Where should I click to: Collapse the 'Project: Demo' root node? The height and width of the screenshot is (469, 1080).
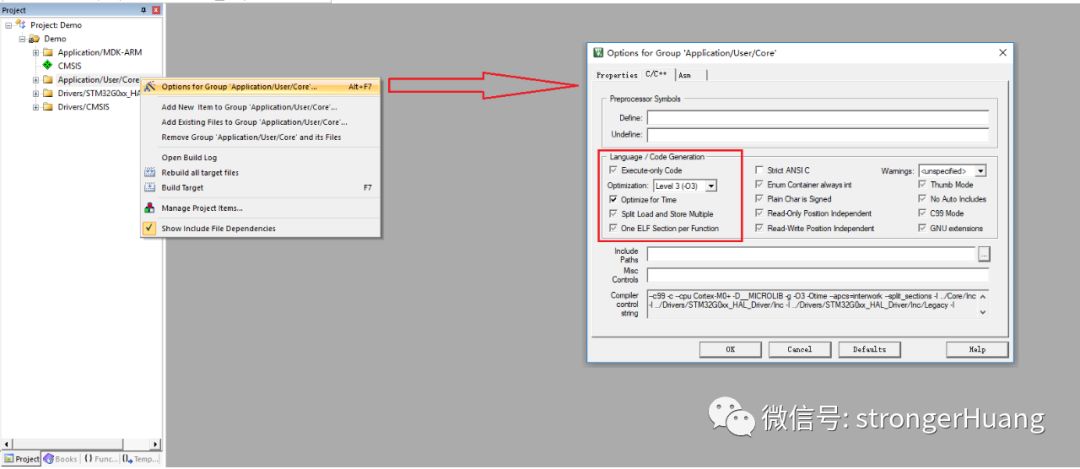(8, 25)
